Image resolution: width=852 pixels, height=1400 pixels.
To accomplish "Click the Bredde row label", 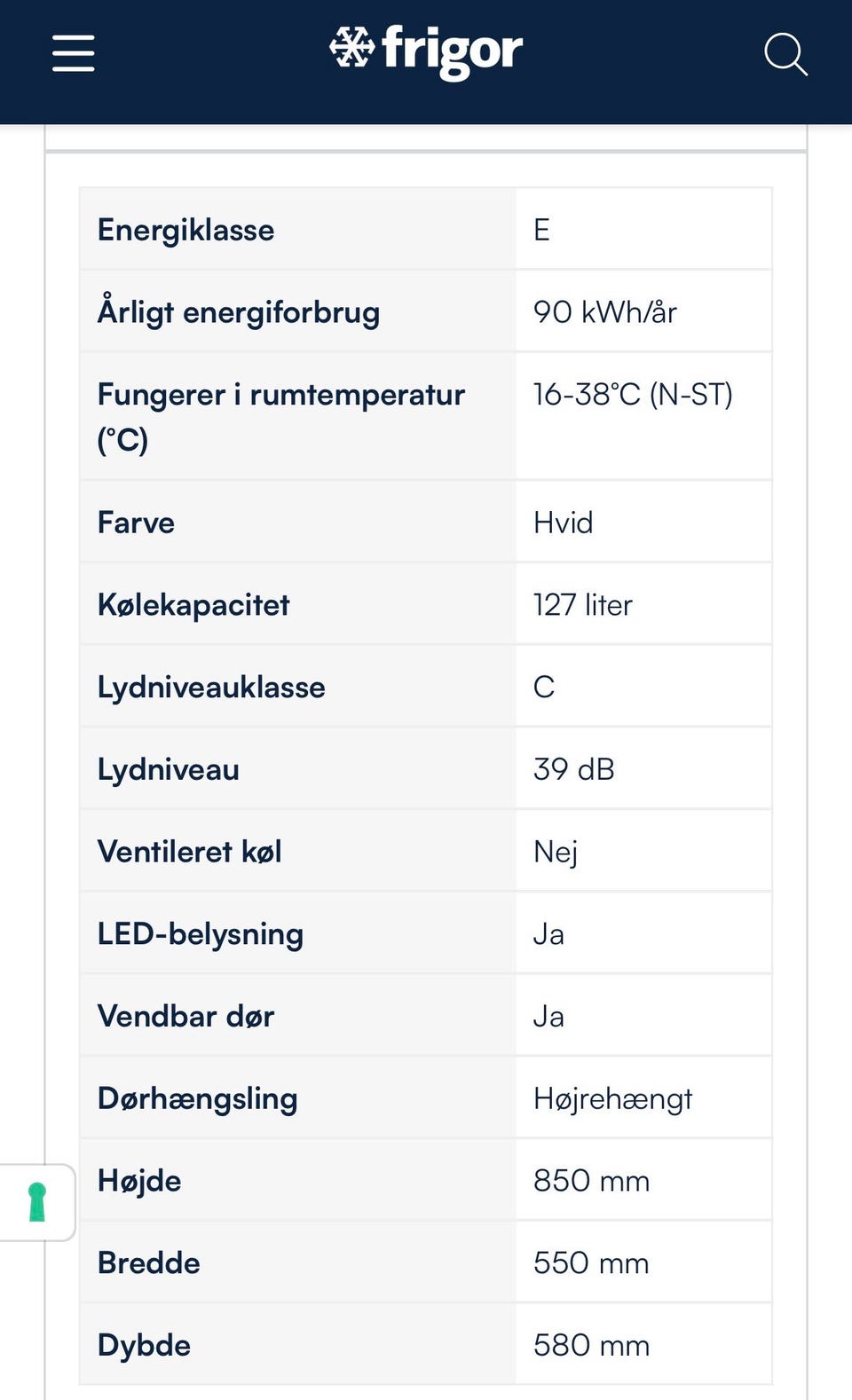I will click(x=149, y=1263).
